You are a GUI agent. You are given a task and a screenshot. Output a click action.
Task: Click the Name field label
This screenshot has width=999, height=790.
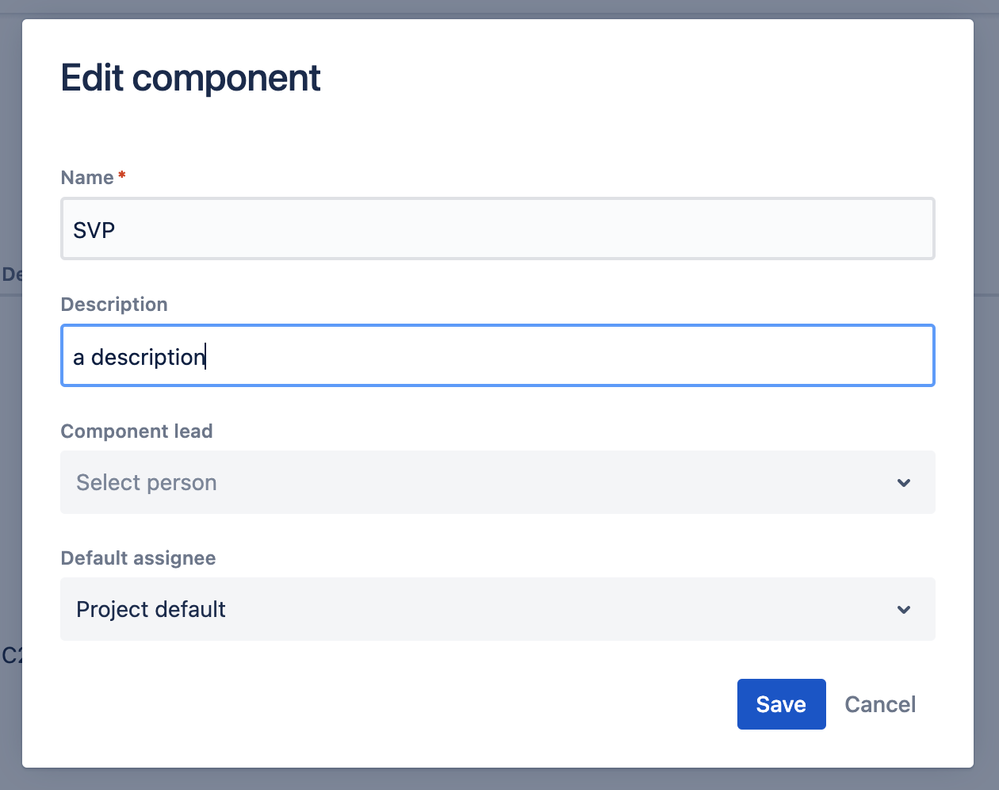click(x=87, y=177)
